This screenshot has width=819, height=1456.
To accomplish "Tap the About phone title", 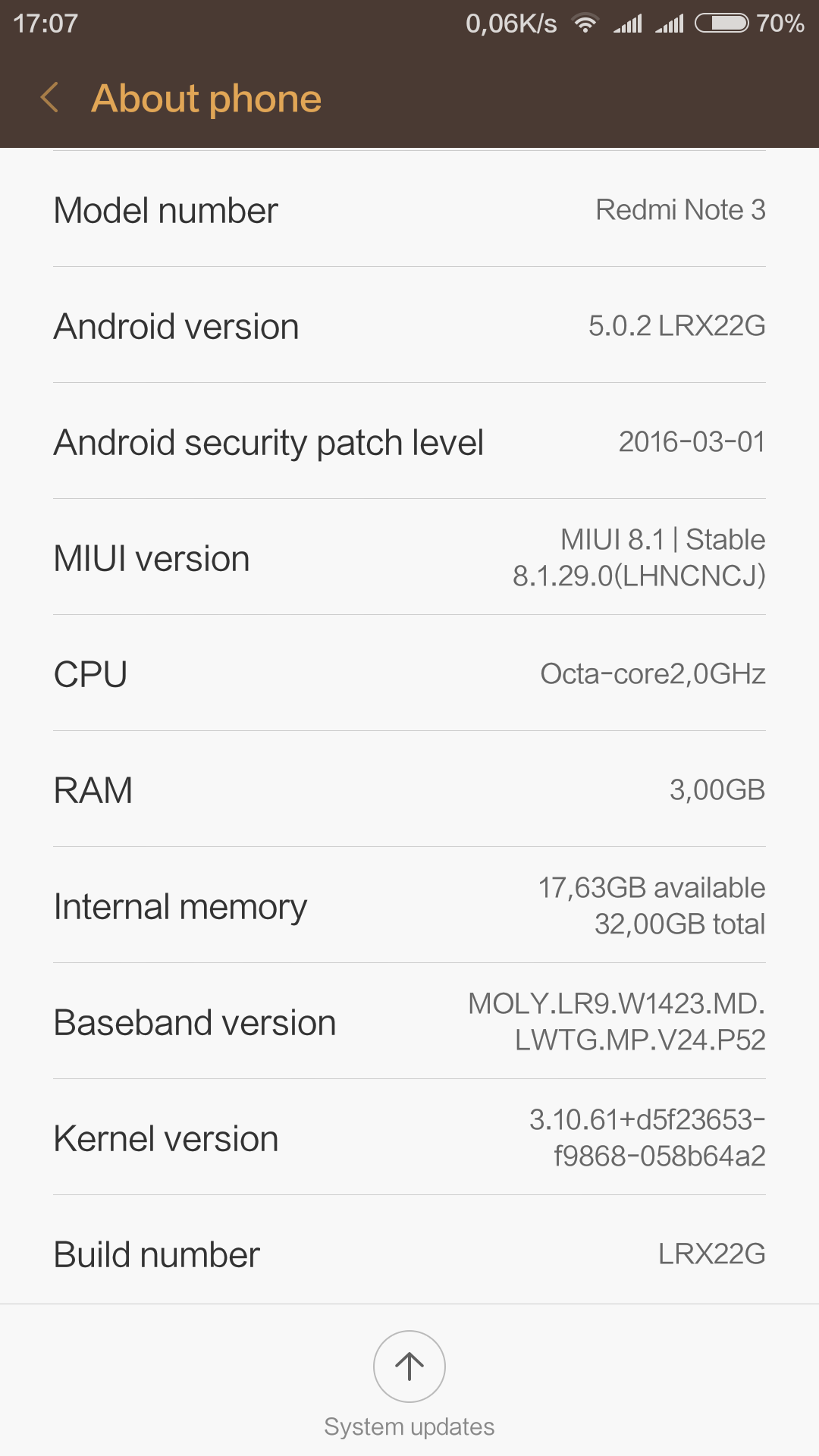I will tap(206, 99).
